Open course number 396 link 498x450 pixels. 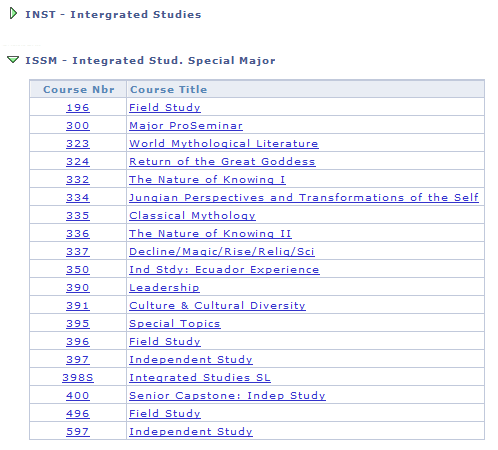coord(78,342)
